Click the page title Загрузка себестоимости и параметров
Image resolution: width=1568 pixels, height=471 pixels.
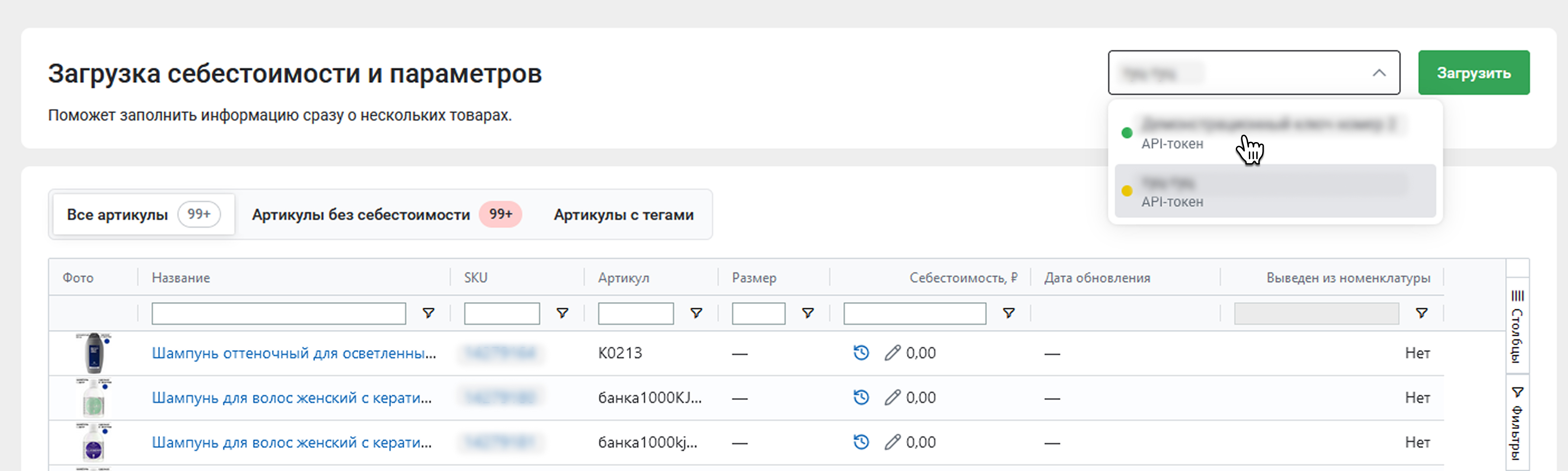click(x=295, y=74)
